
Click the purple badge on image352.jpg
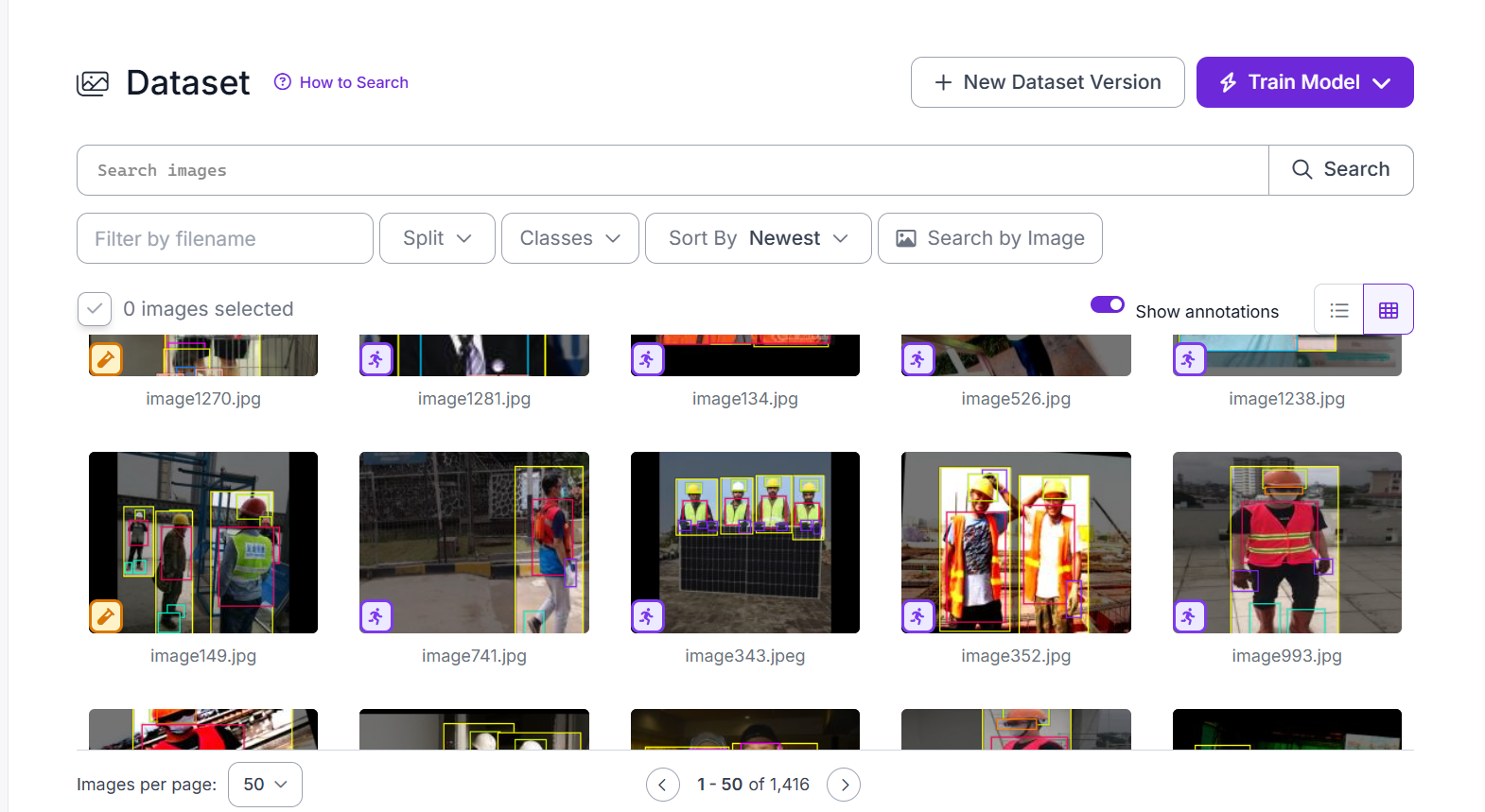[x=918, y=616]
